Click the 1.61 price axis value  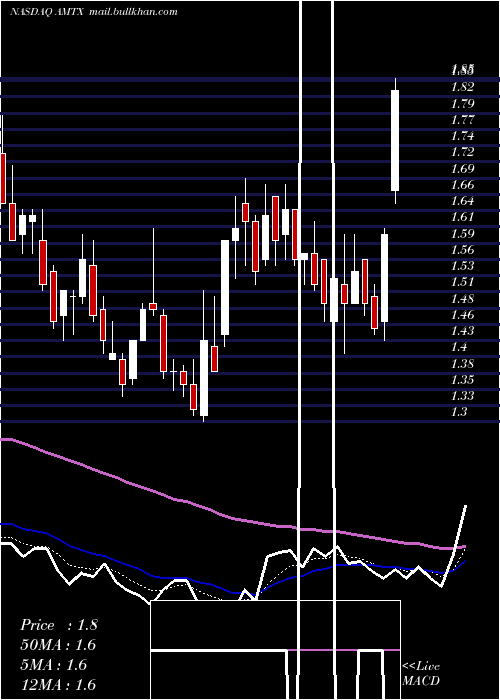pyautogui.click(x=462, y=217)
